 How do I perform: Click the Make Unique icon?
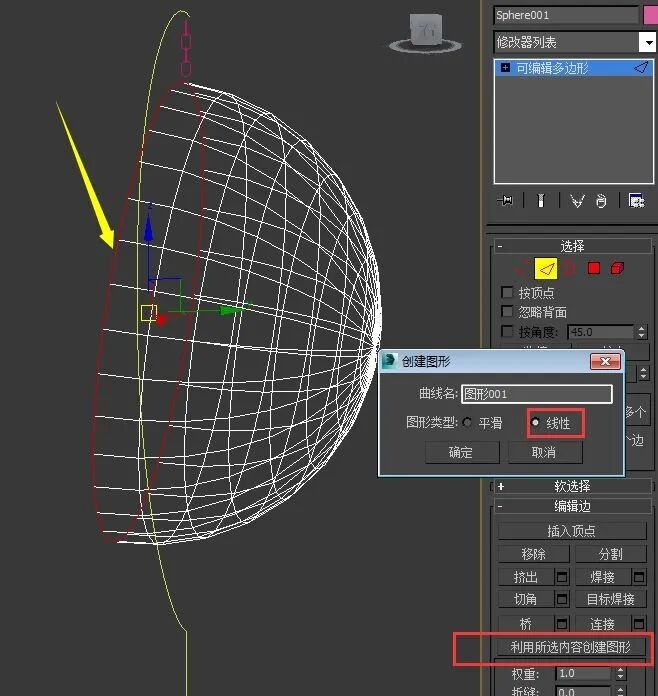[x=577, y=201]
